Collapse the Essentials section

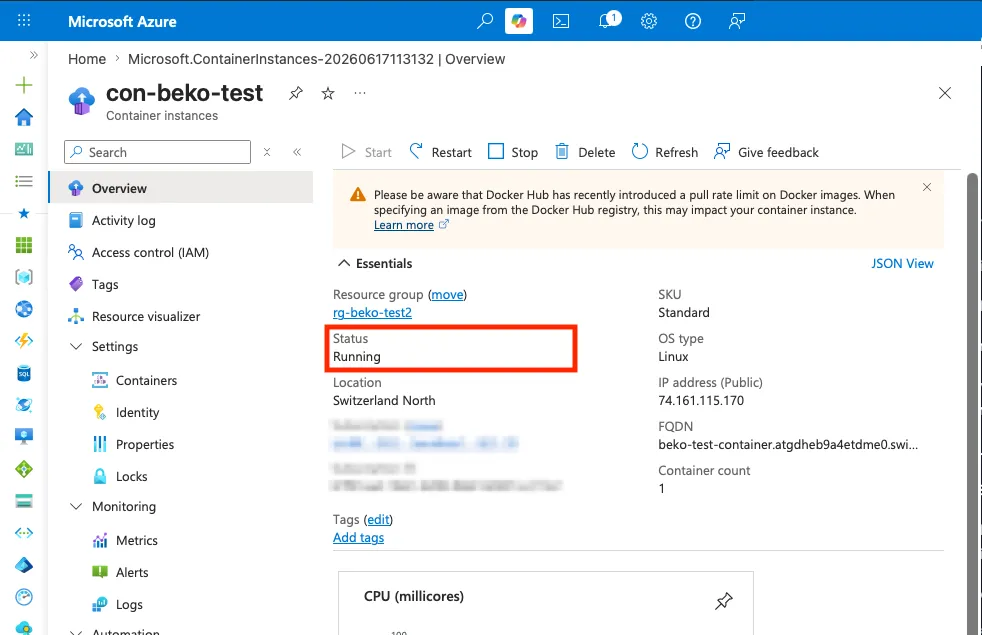[344, 264]
